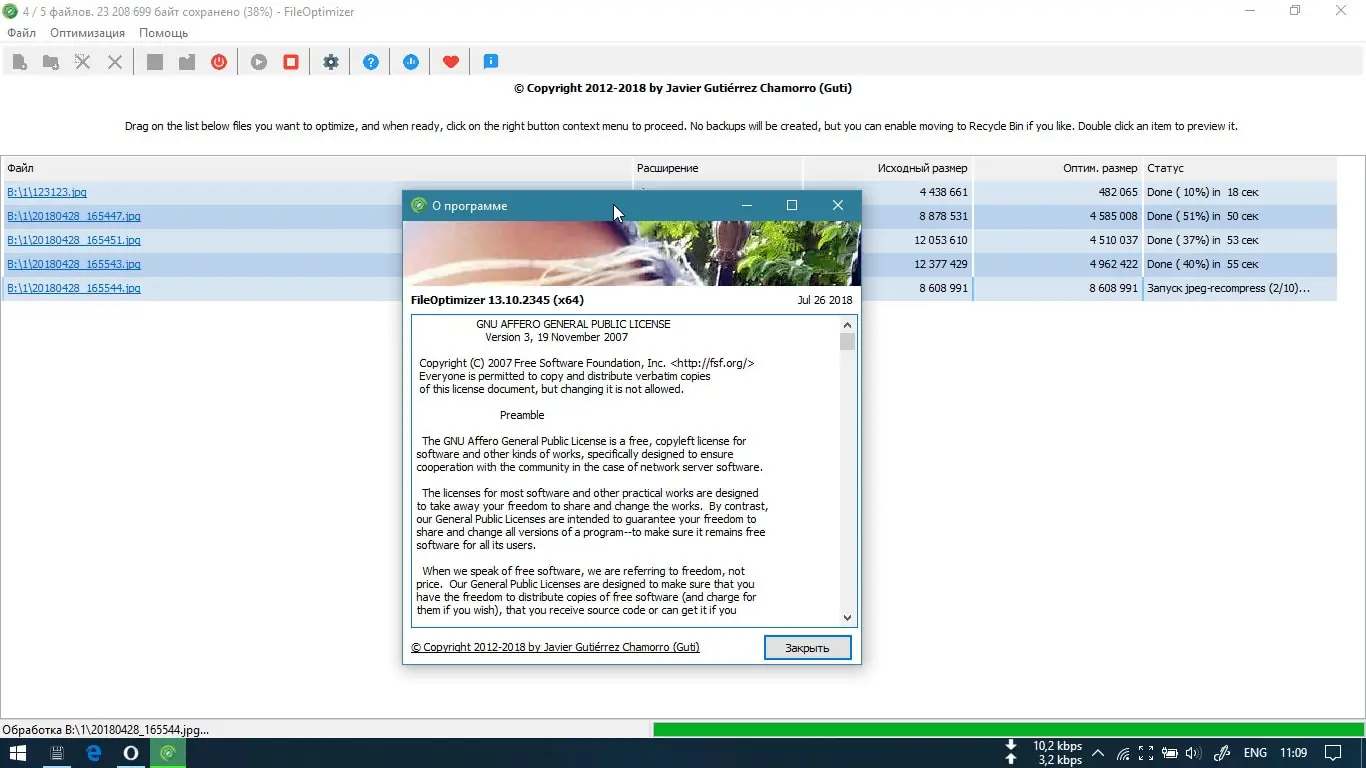Click the Edge browser taskbar icon
Screen dimensions: 1366x768
pyautogui.click(x=94, y=753)
